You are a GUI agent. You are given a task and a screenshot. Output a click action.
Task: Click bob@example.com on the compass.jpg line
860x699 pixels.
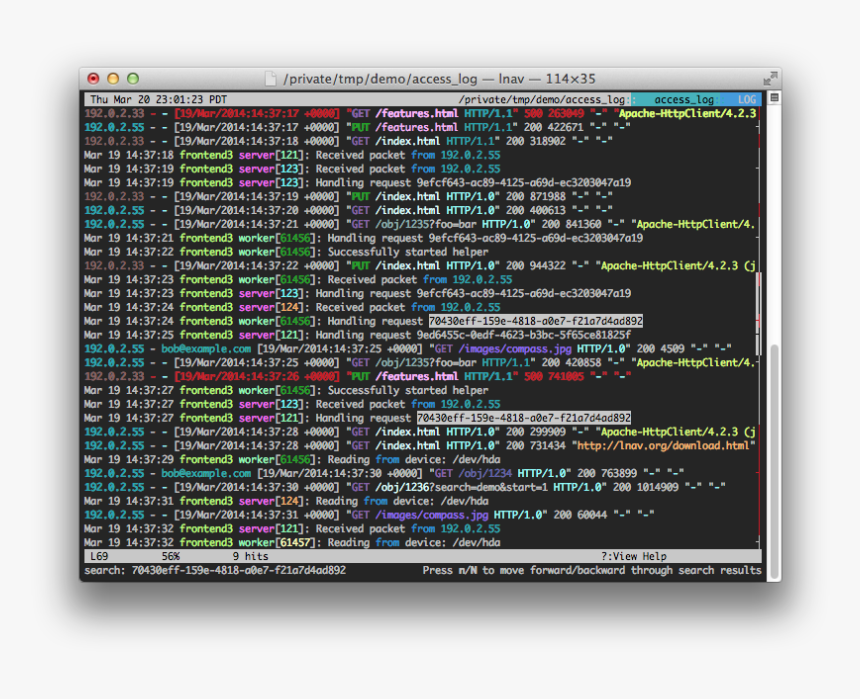click(x=206, y=349)
